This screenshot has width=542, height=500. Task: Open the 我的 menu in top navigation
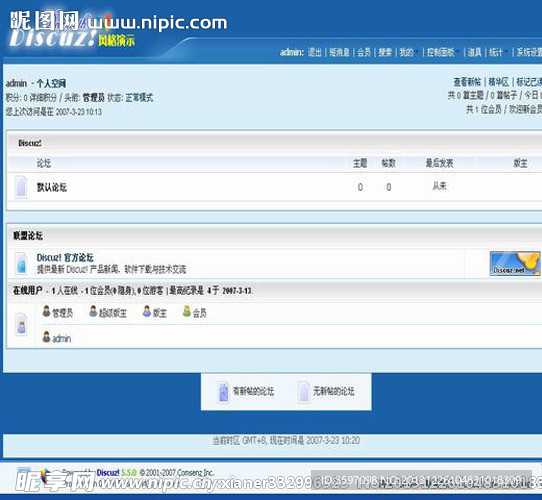coord(406,53)
